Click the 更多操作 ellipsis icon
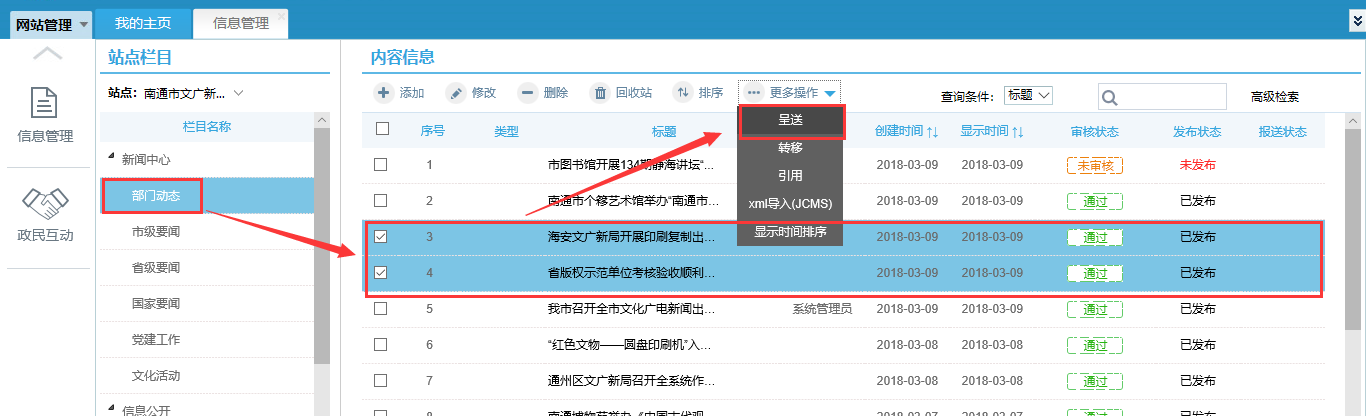Image resolution: width=1366 pixels, height=416 pixels. (x=754, y=92)
